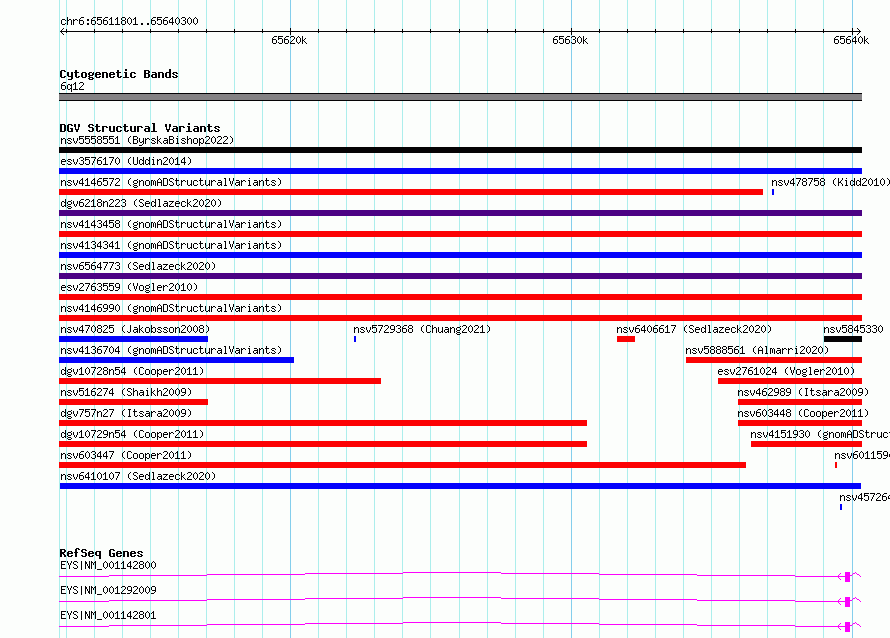Click the red nsv603447 variant bar

tap(402, 465)
